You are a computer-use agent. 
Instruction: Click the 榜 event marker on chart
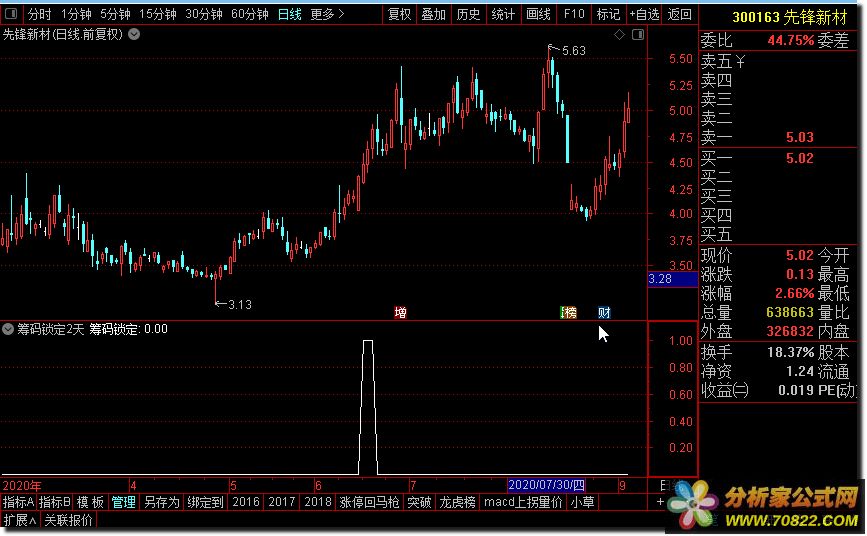point(568,313)
